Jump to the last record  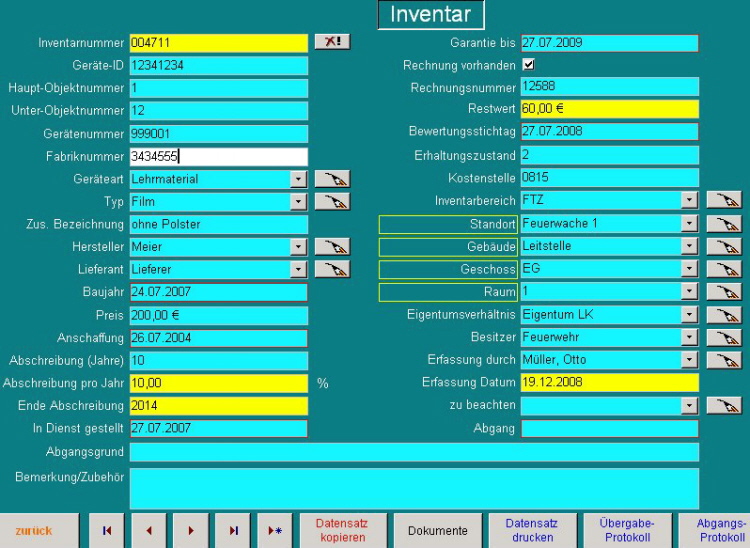[233, 531]
